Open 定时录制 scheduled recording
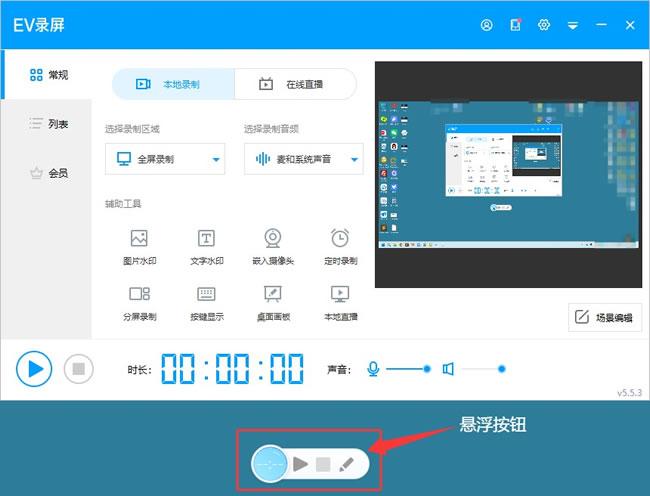This screenshot has width=650, height=496. tap(340, 247)
